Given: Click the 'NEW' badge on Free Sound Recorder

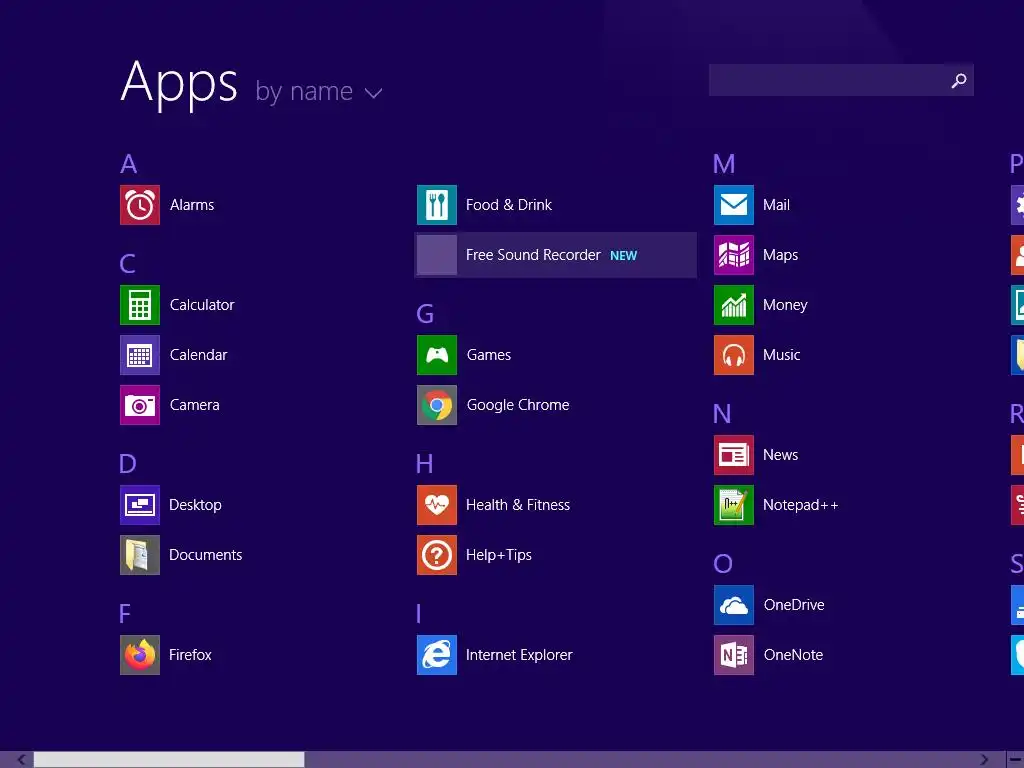Looking at the screenshot, I should click(x=624, y=256).
